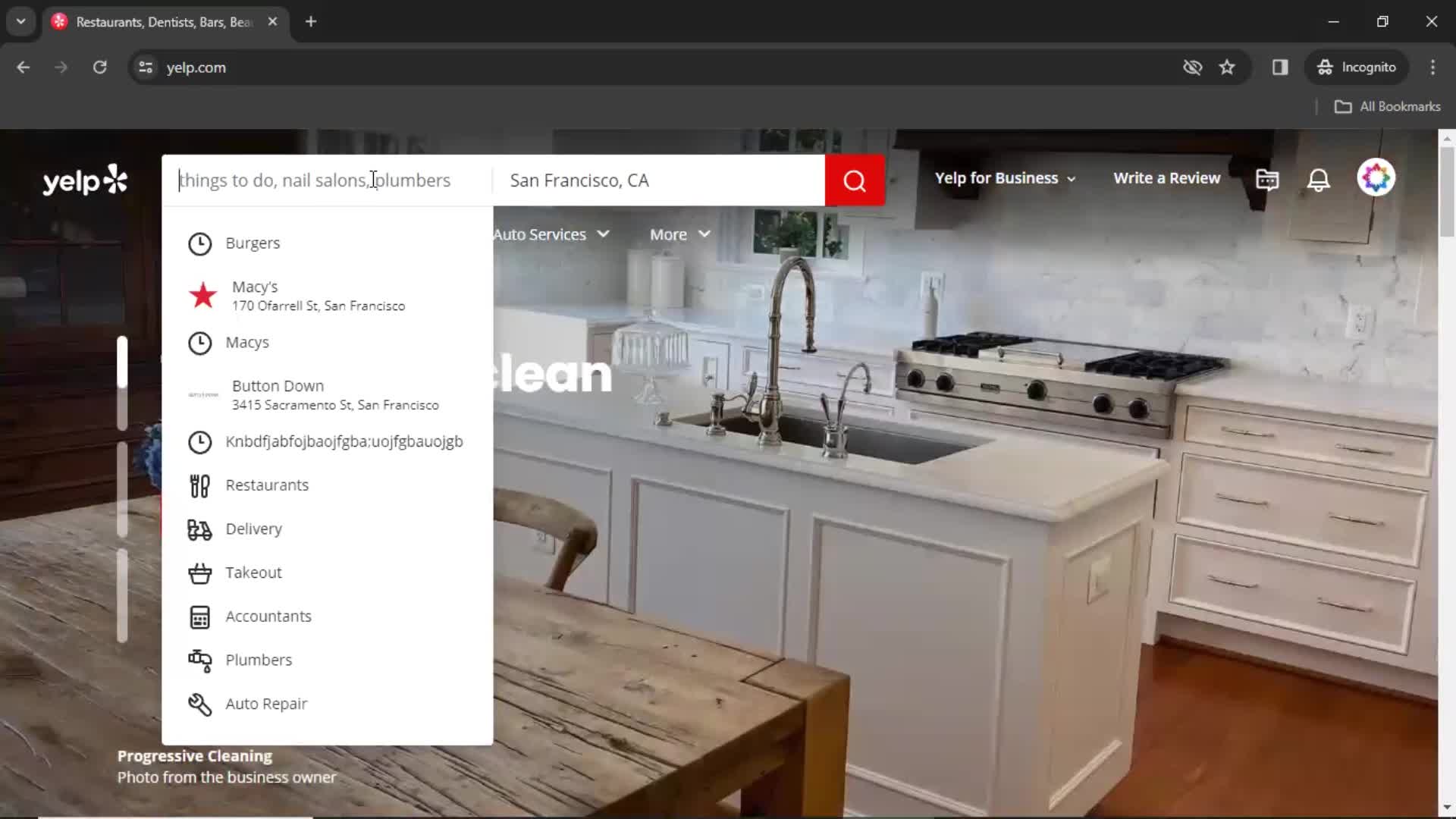This screenshot has width=1456, height=819.
Task: Toggle the bookmark star icon
Action: pyautogui.click(x=1229, y=67)
